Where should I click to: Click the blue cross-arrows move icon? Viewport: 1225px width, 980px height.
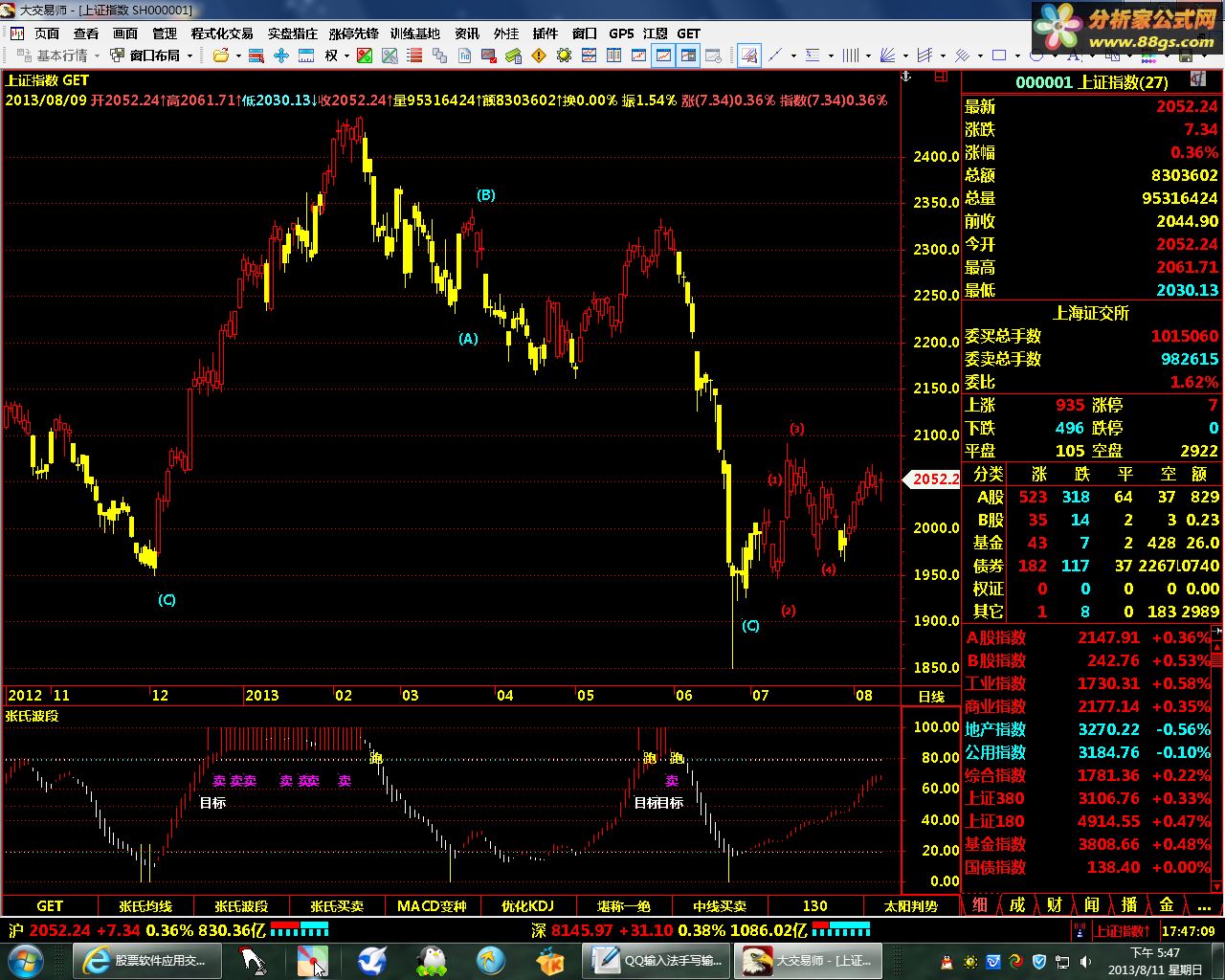[281, 56]
